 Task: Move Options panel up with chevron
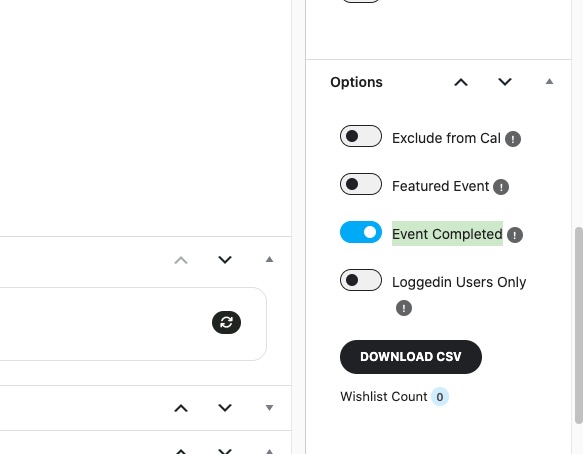tap(461, 82)
